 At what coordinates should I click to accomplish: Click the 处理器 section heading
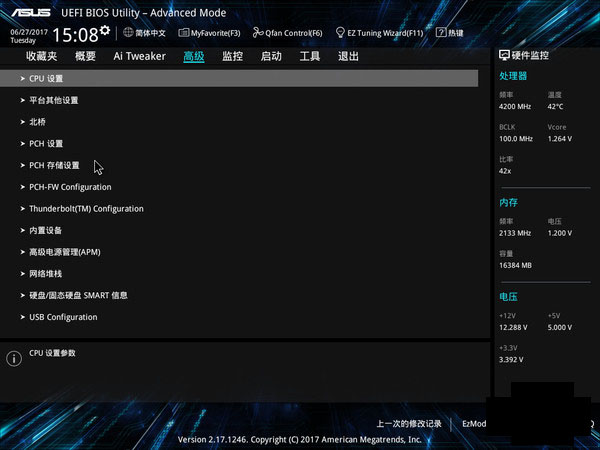point(513,76)
